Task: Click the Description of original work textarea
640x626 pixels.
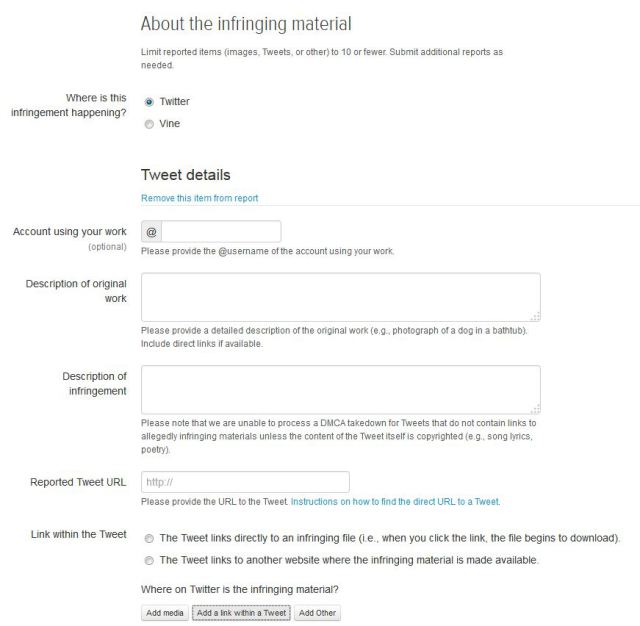Action: [341, 297]
